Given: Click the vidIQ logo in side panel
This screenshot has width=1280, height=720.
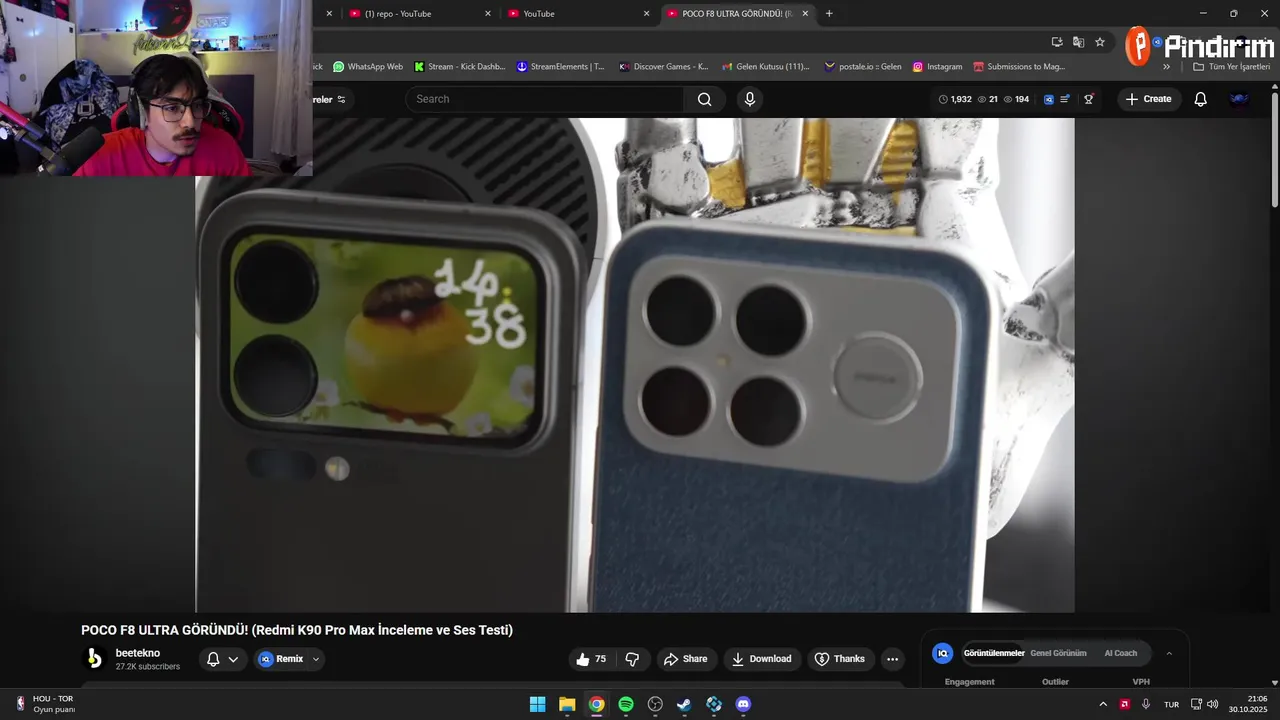Looking at the screenshot, I should click(x=942, y=653).
